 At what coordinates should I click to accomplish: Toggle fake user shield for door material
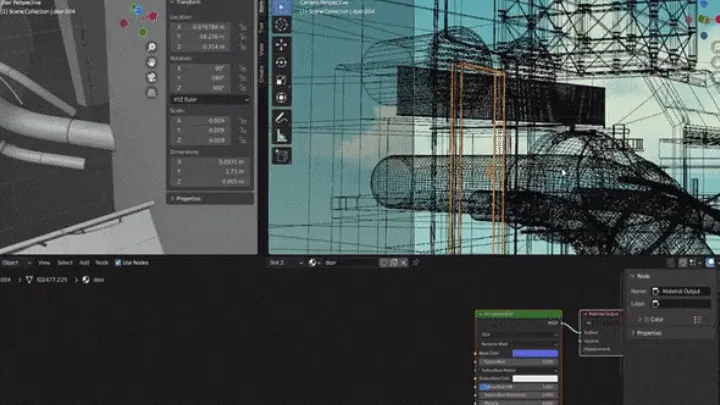384,263
